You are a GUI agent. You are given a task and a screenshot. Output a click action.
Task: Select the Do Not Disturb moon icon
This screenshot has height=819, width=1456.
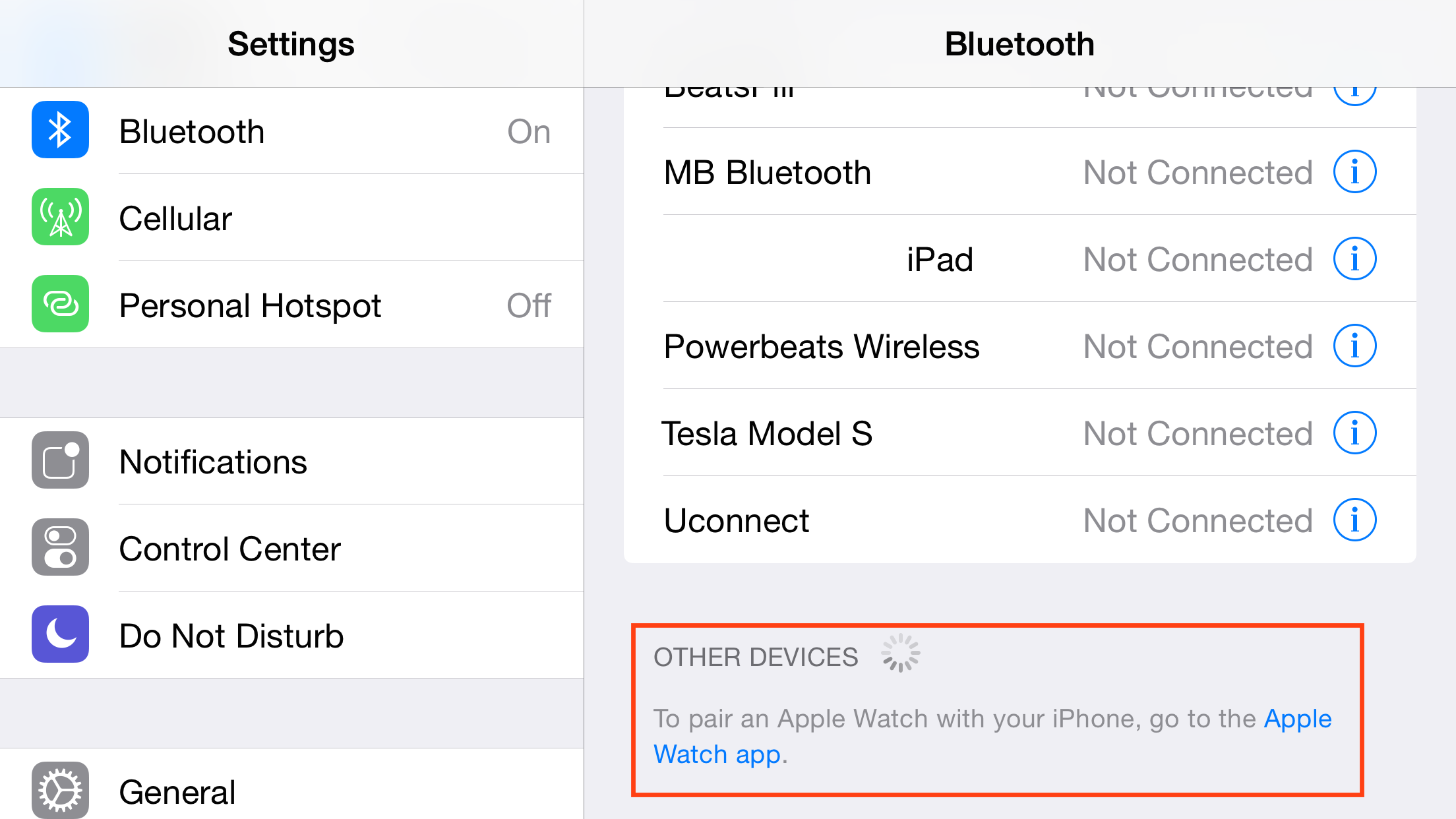(x=59, y=634)
